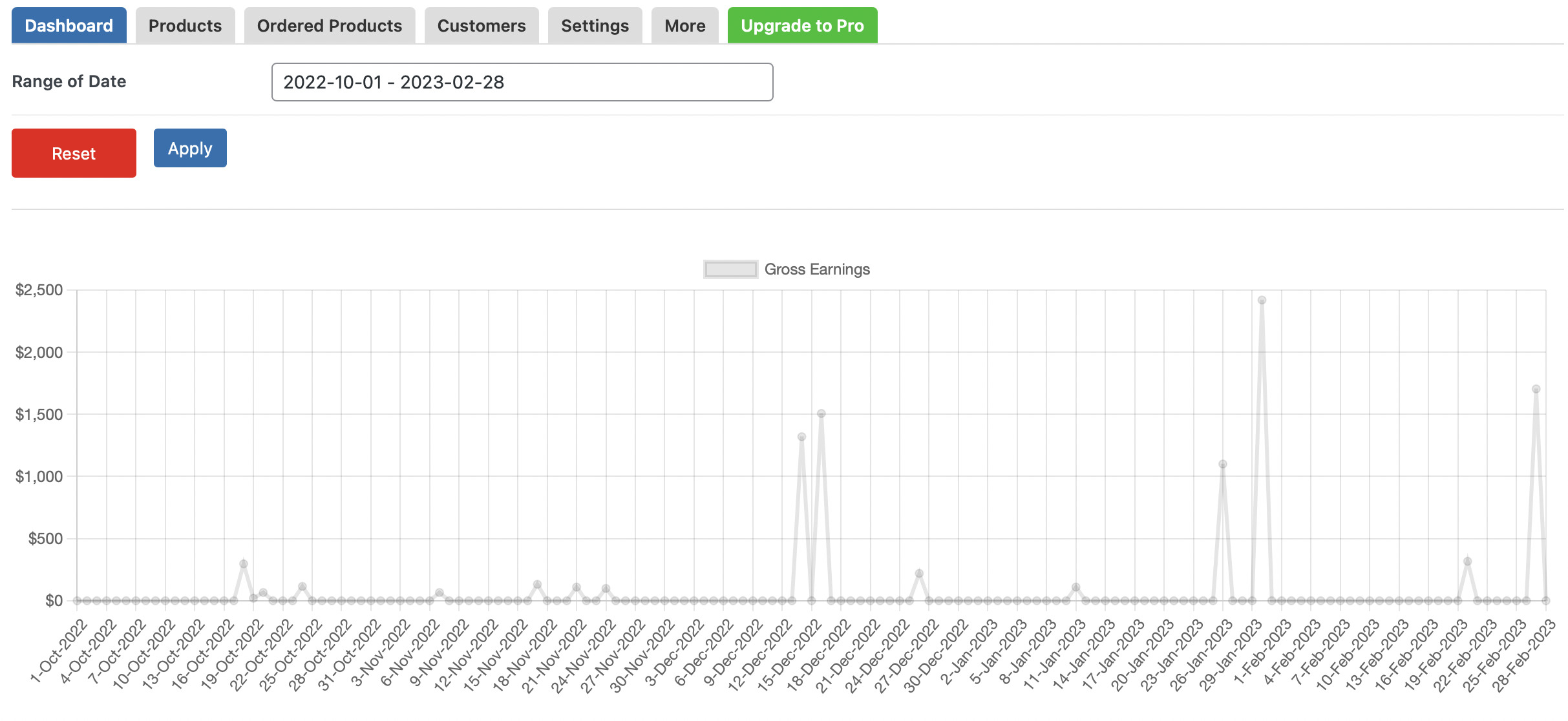Open the Ordered Products tab
The image size is (1568, 721).
330,26
